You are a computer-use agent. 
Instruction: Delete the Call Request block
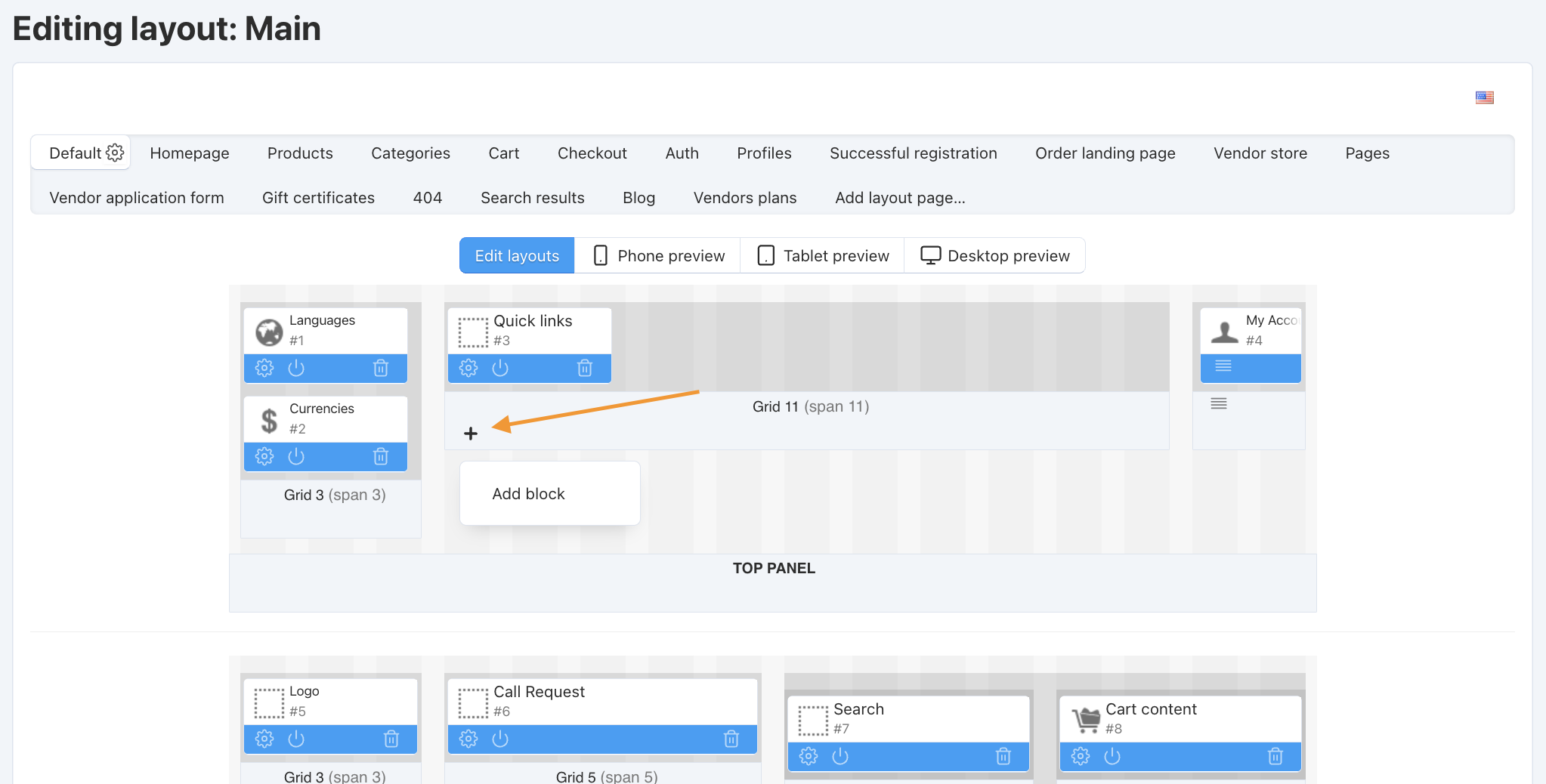[731, 739]
